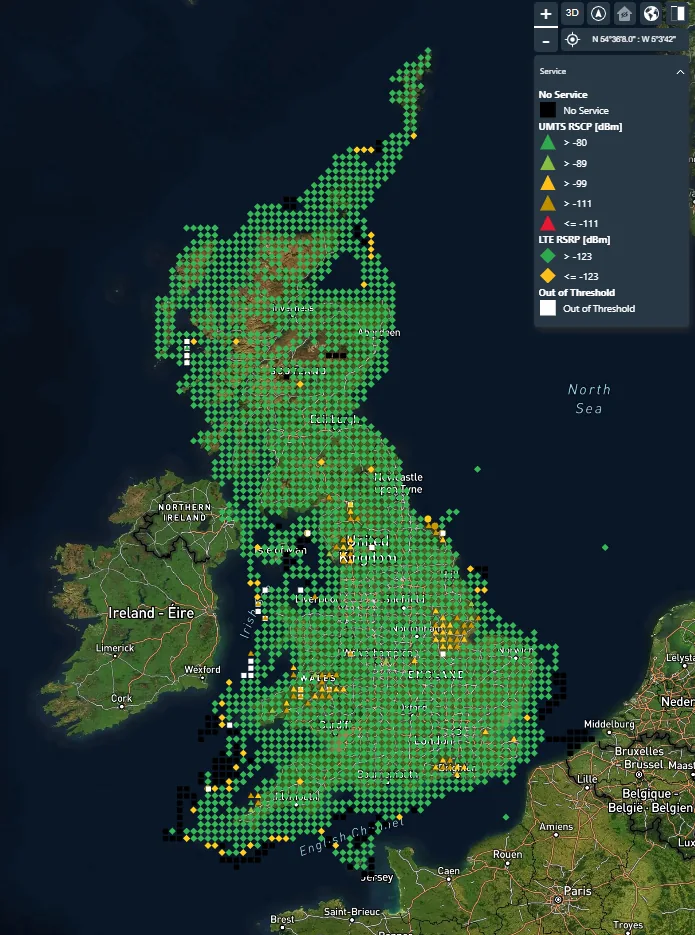Click the 'UMTS RSCP [dBm]' legend heading
The image size is (695, 935).
(580, 126)
